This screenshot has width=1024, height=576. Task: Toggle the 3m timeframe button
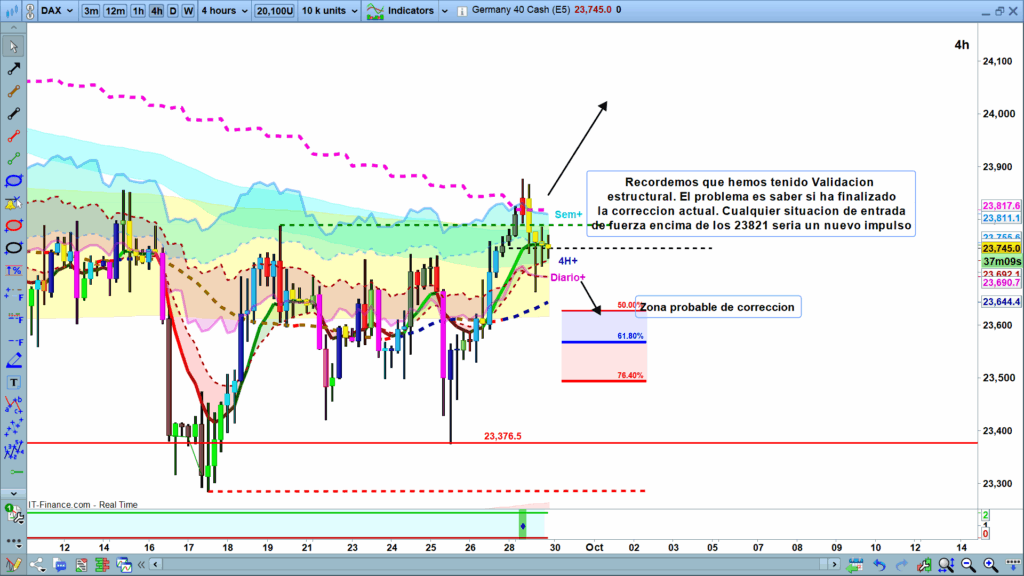pos(90,10)
